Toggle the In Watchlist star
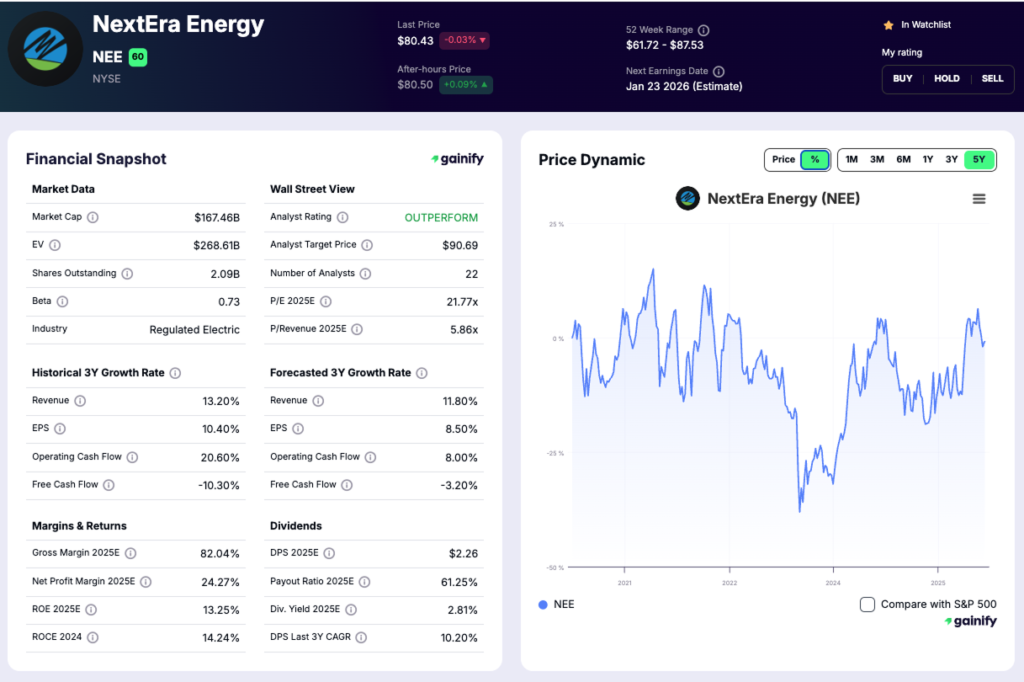 pyautogui.click(x=886, y=24)
